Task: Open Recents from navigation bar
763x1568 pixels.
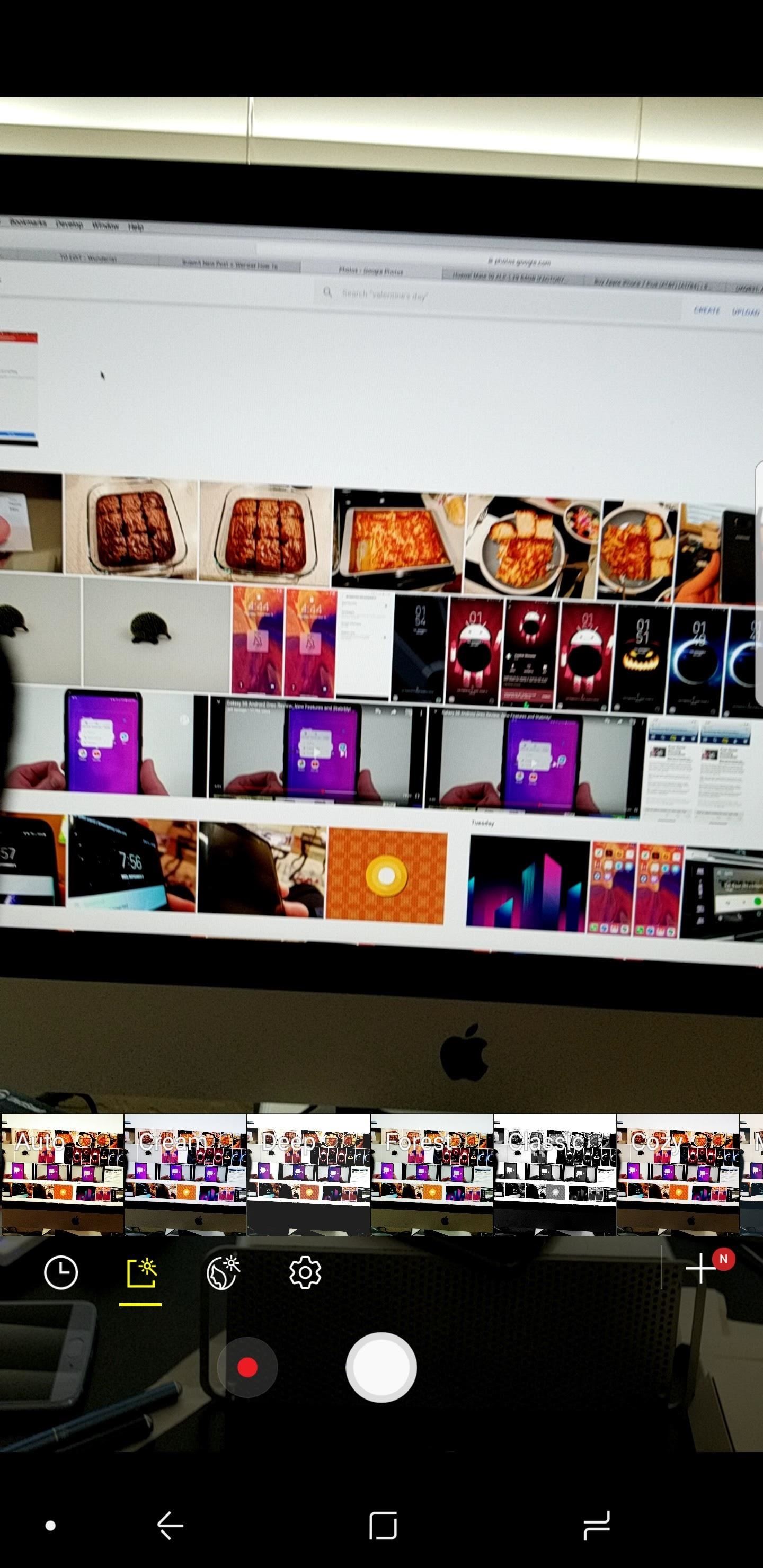Action: [596, 1526]
